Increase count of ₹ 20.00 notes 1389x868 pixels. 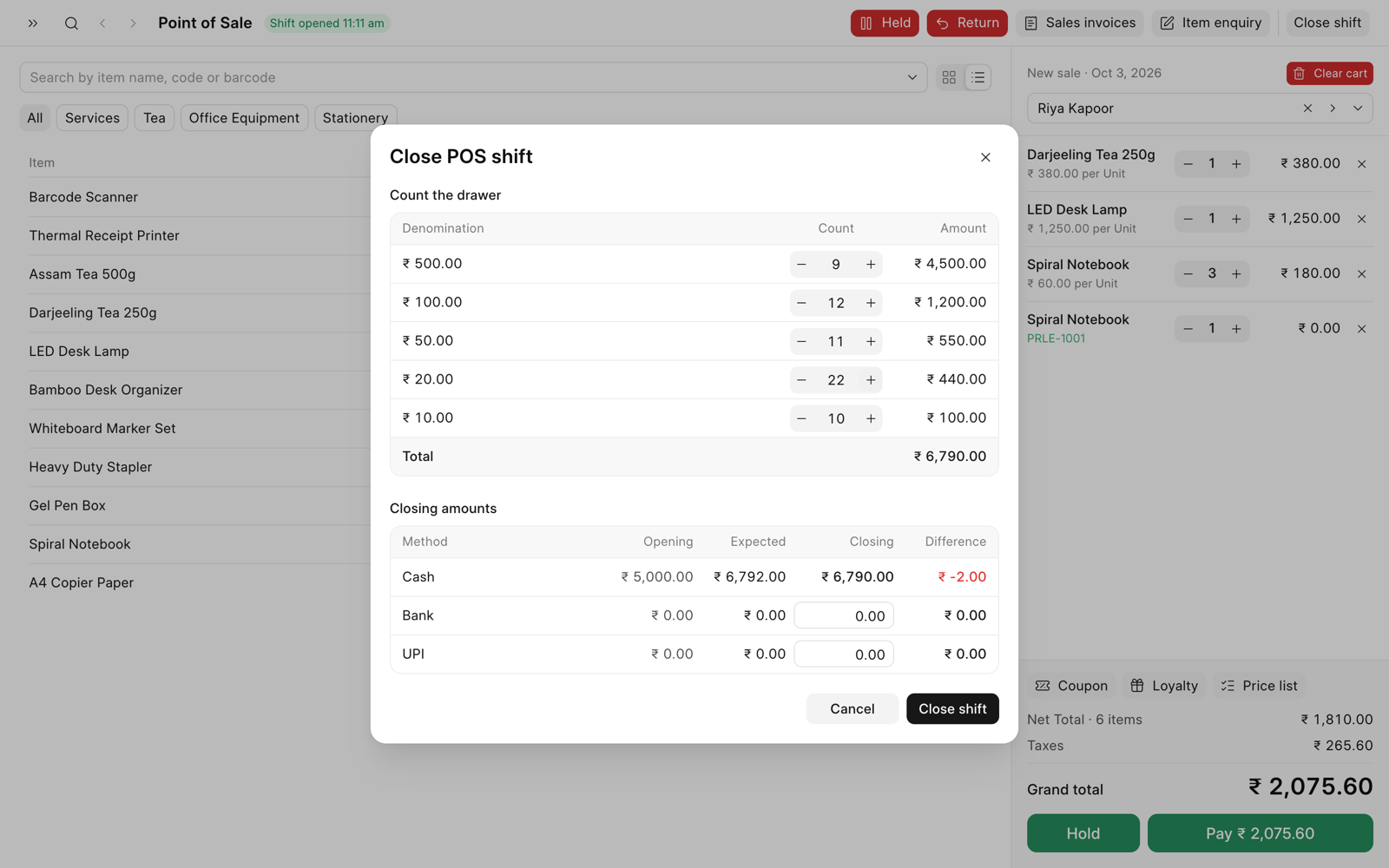click(870, 380)
